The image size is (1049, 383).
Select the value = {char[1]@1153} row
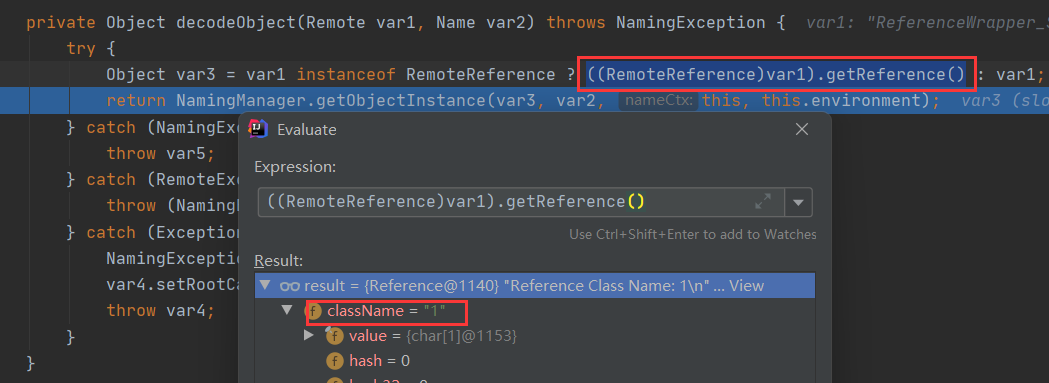coord(535,335)
